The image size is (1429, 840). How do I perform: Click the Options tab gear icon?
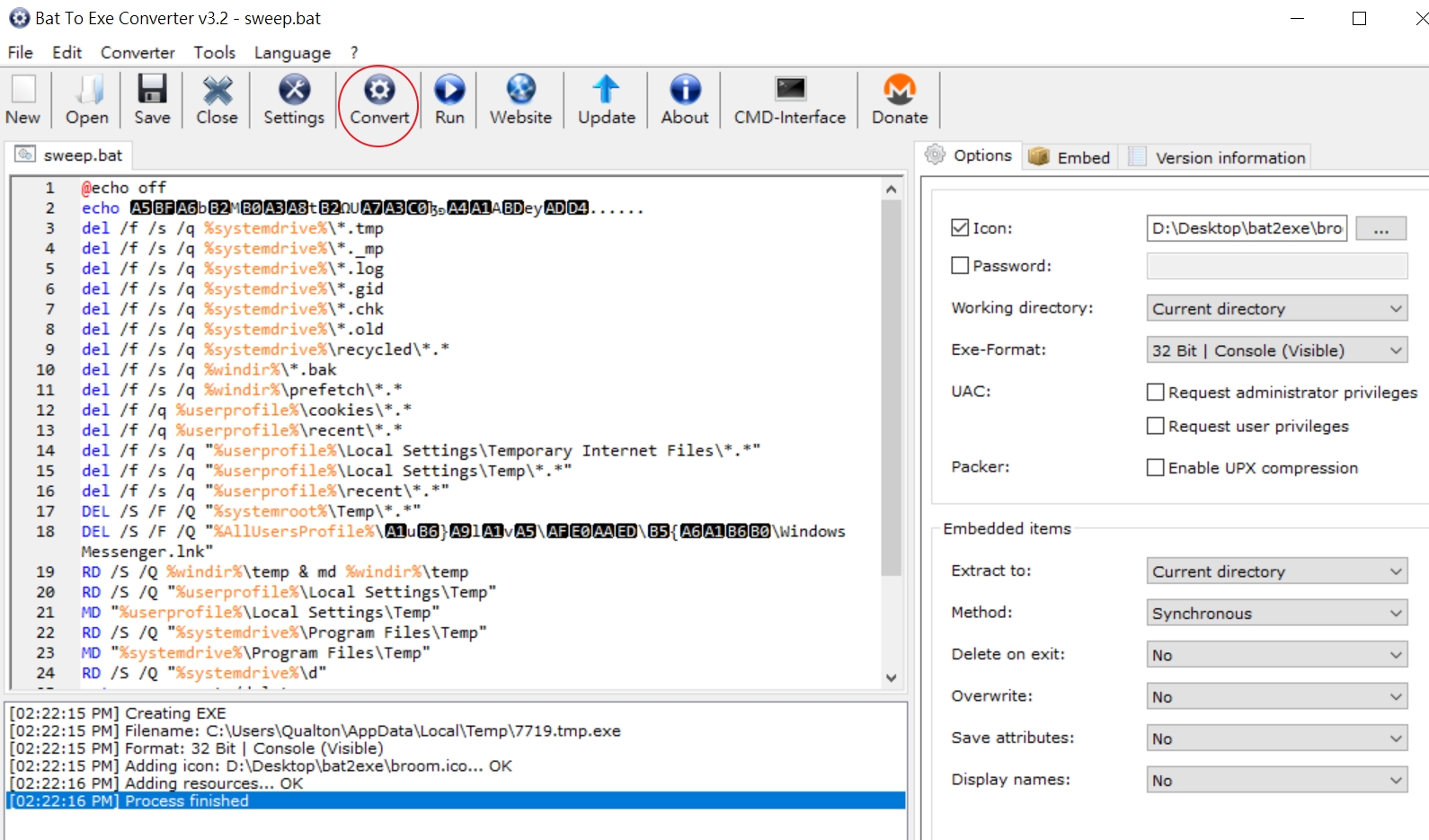point(936,155)
